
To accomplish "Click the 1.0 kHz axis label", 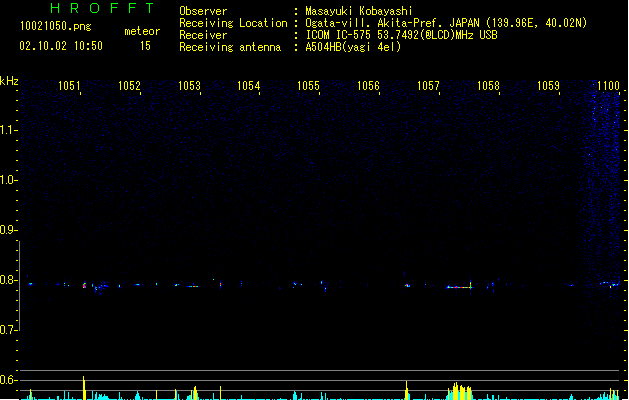I will [x=8, y=180].
